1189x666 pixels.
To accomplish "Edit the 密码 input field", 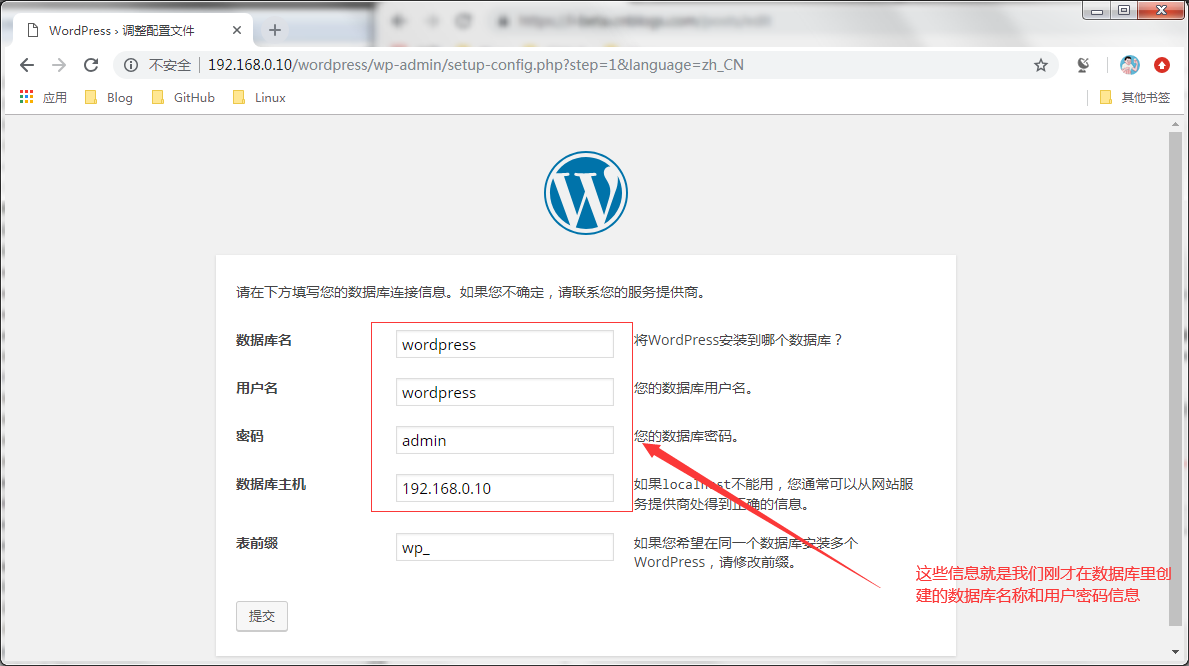I will click(x=504, y=440).
